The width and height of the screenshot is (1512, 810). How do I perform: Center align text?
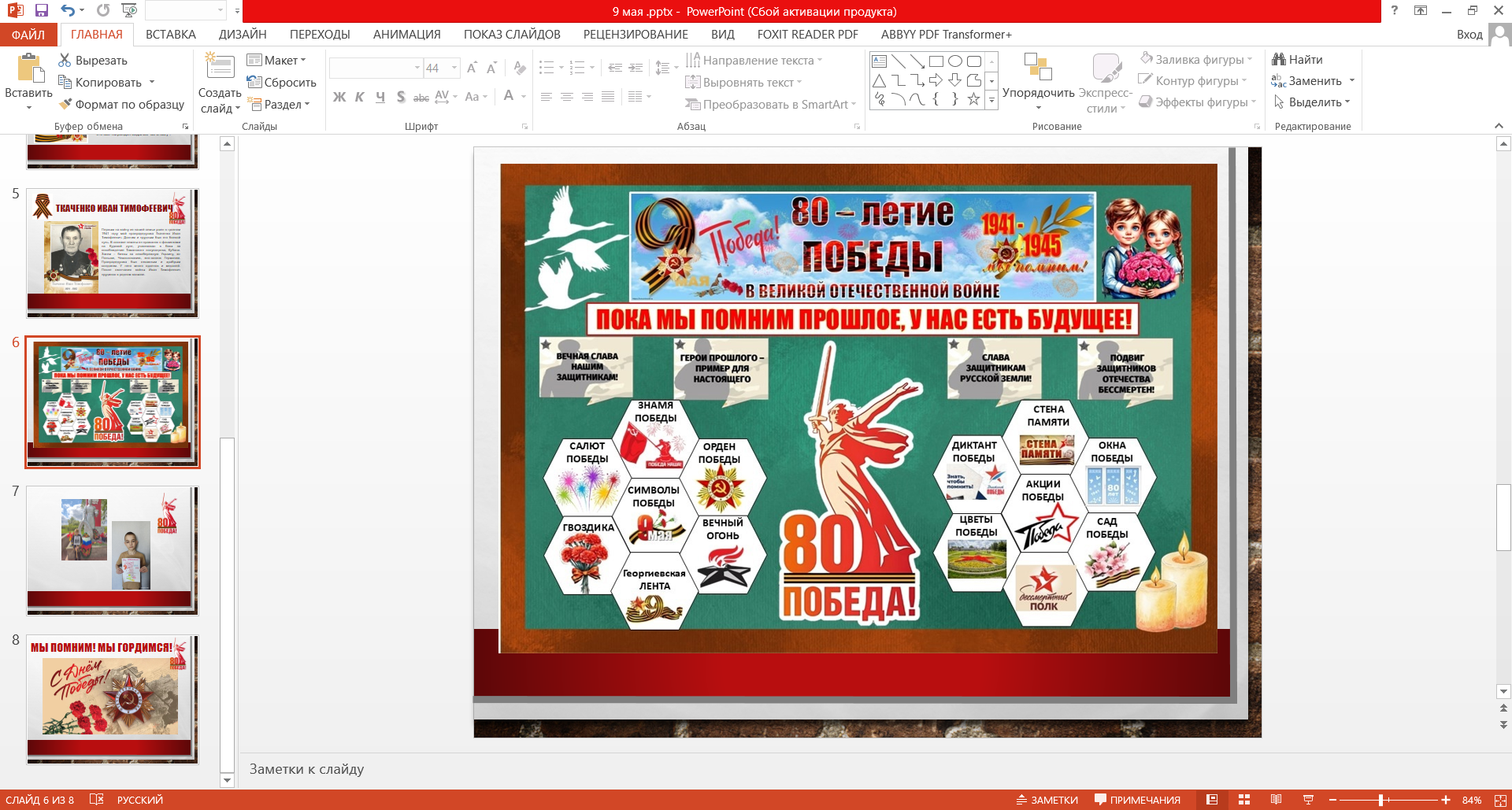[567, 97]
